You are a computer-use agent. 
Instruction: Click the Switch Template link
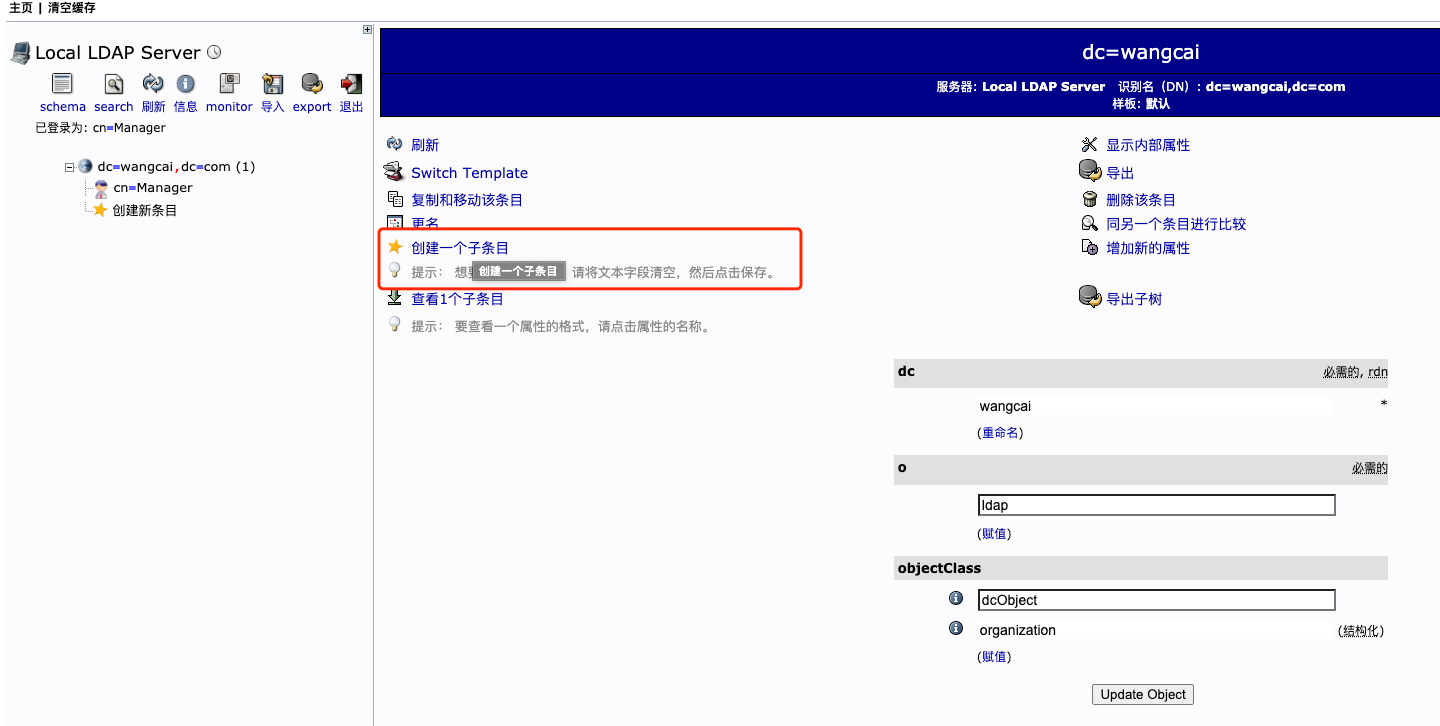coord(469,172)
